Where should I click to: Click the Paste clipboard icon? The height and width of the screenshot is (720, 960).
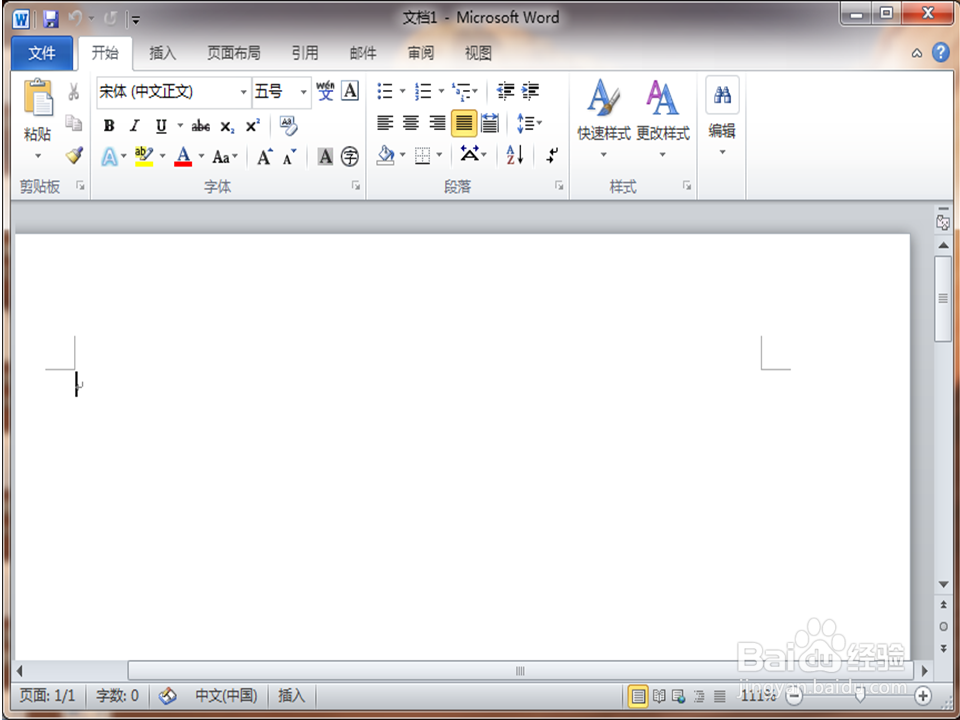tap(37, 98)
